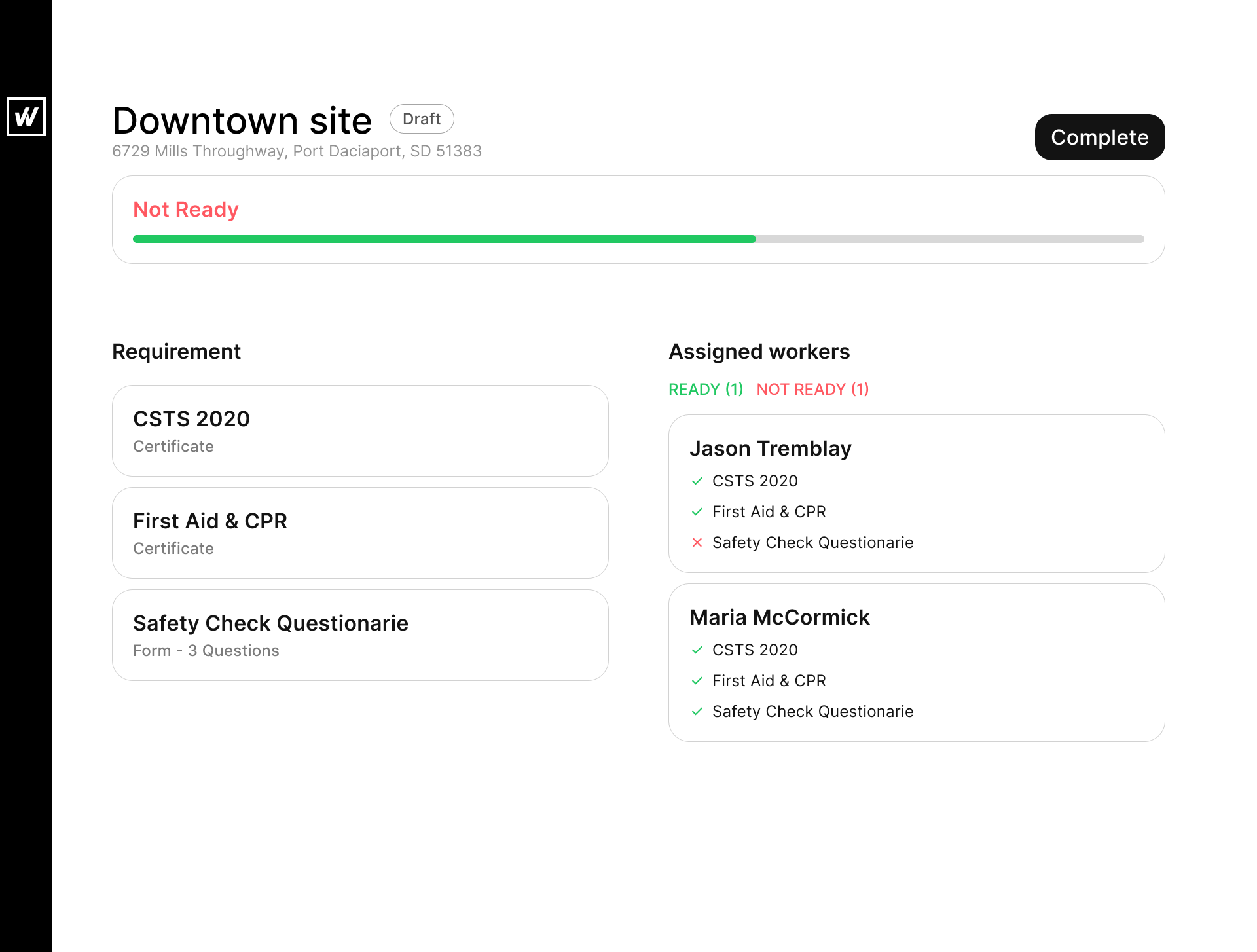Click the checkmark beside Jason's First Aid & CPR

click(x=697, y=512)
